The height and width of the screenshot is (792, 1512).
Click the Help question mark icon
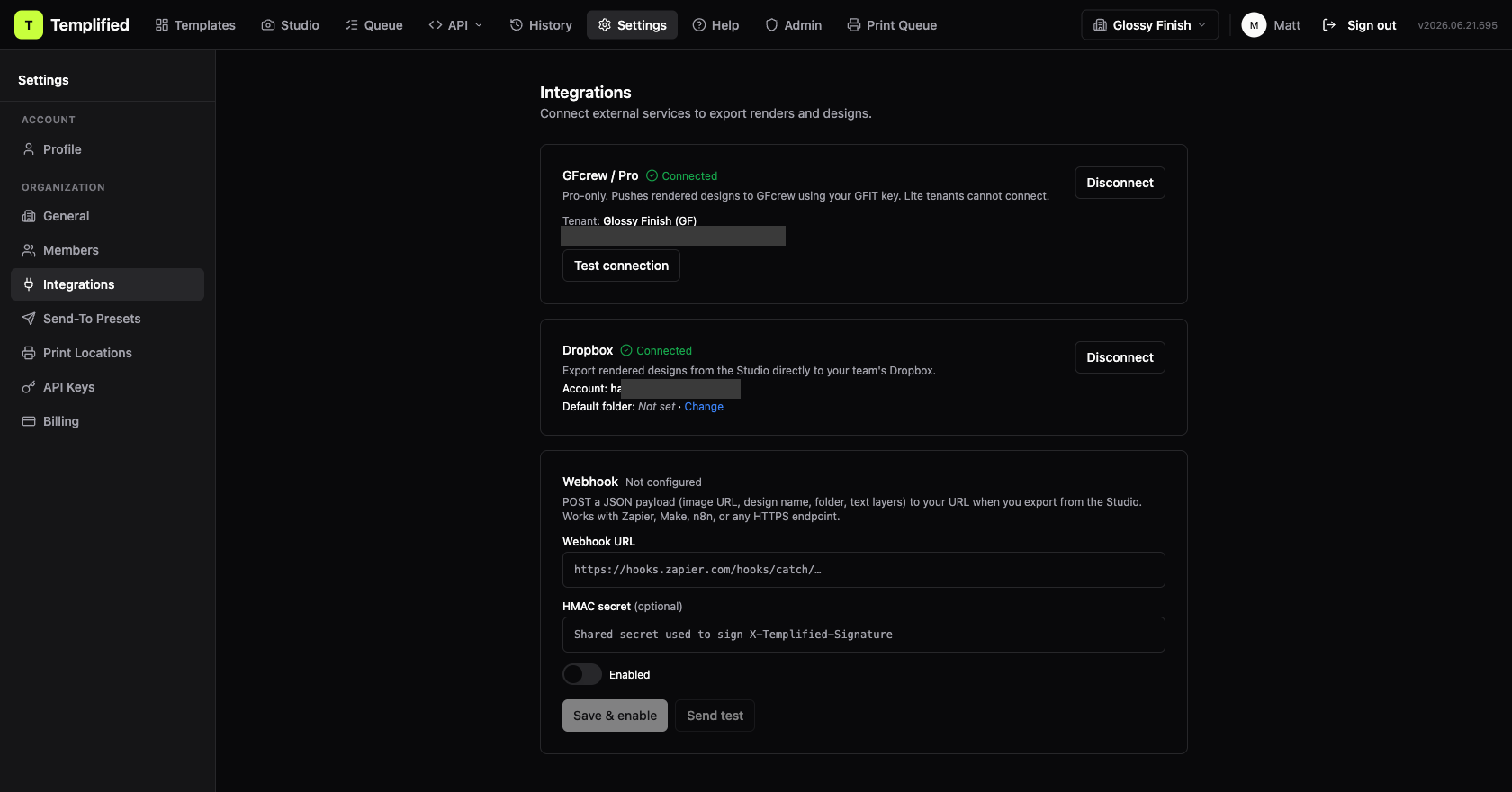pos(699,25)
